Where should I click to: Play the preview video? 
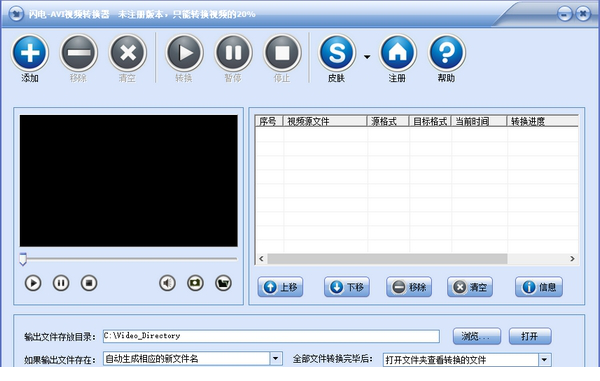[x=33, y=283]
